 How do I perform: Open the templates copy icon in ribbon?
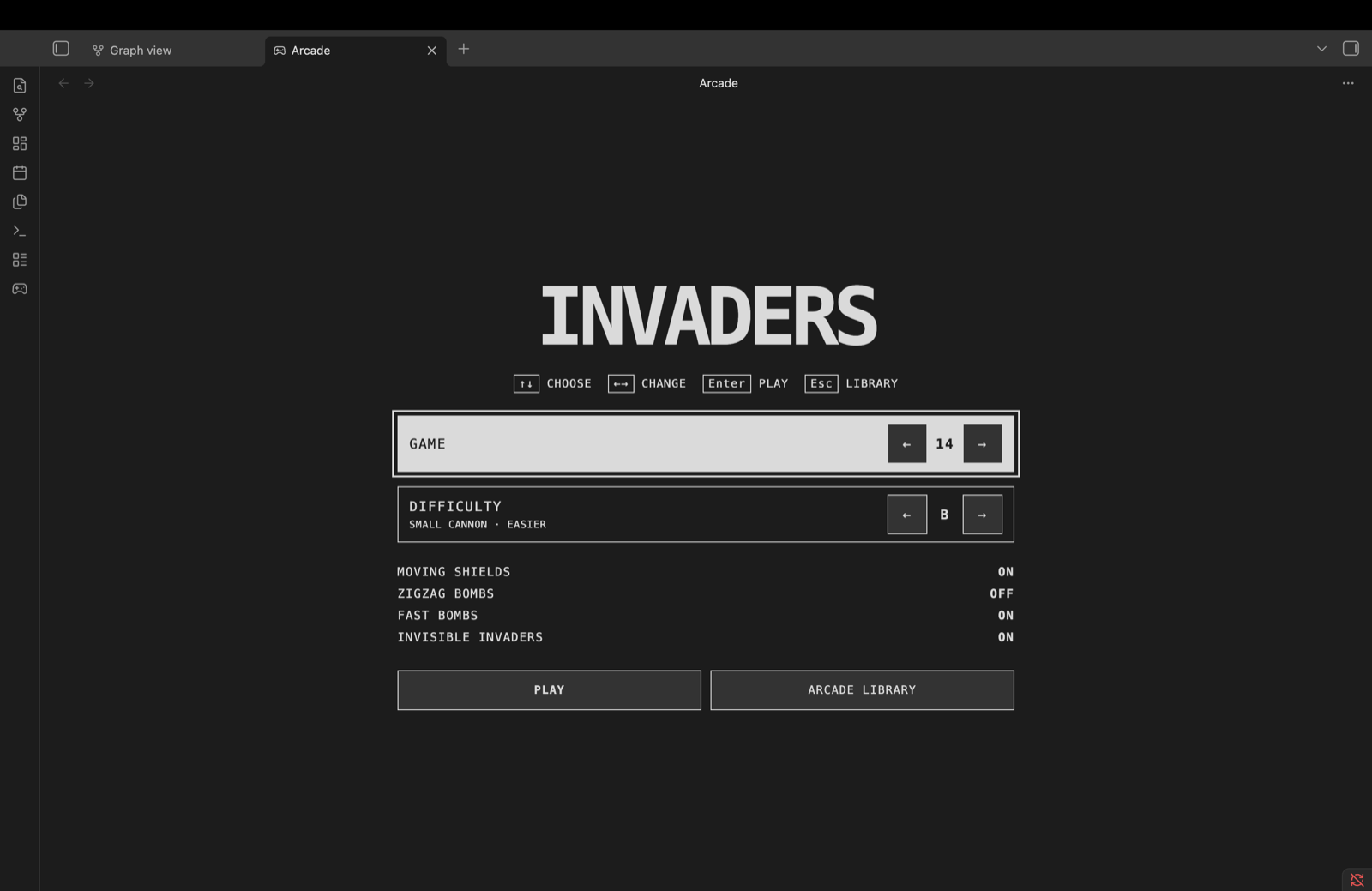(x=20, y=202)
